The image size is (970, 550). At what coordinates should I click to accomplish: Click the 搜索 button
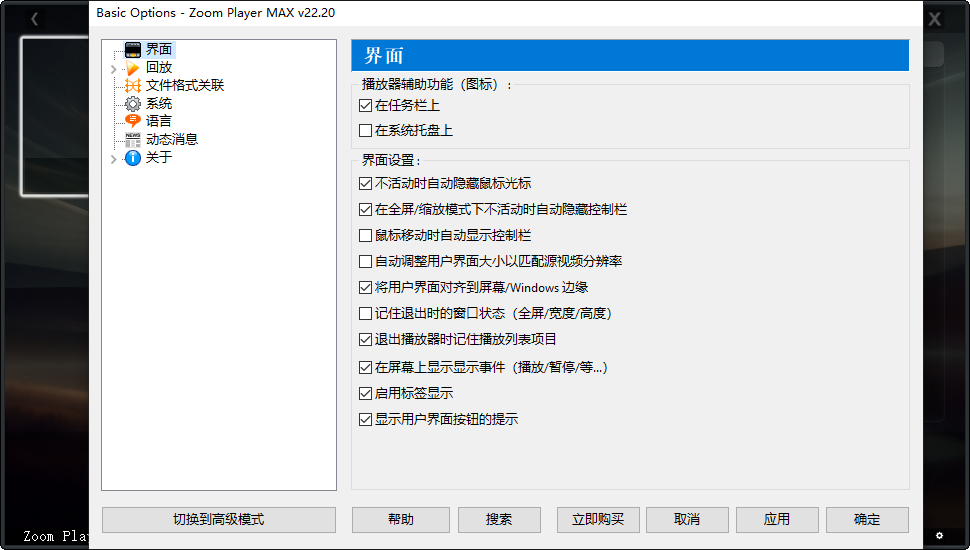pos(499,520)
